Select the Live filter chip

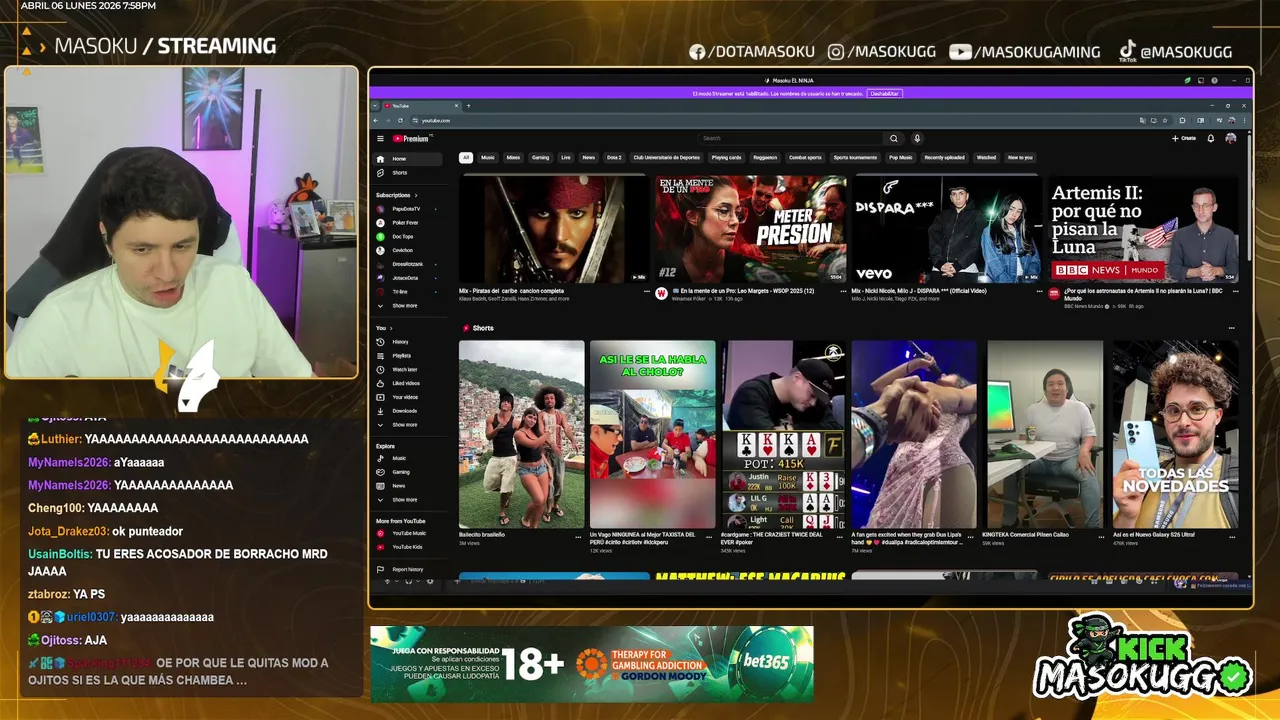(x=566, y=157)
